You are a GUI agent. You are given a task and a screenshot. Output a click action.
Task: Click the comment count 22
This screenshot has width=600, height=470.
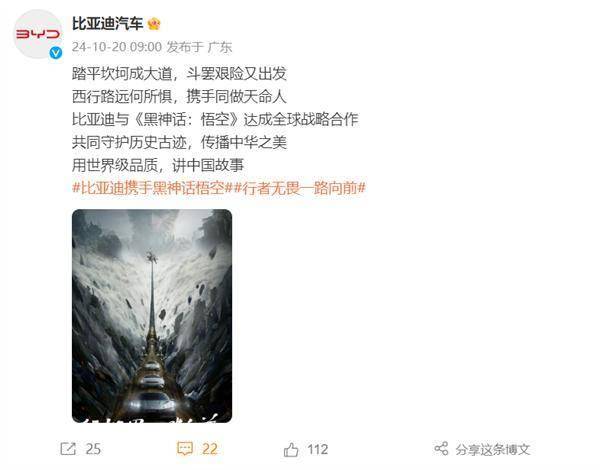point(210,449)
